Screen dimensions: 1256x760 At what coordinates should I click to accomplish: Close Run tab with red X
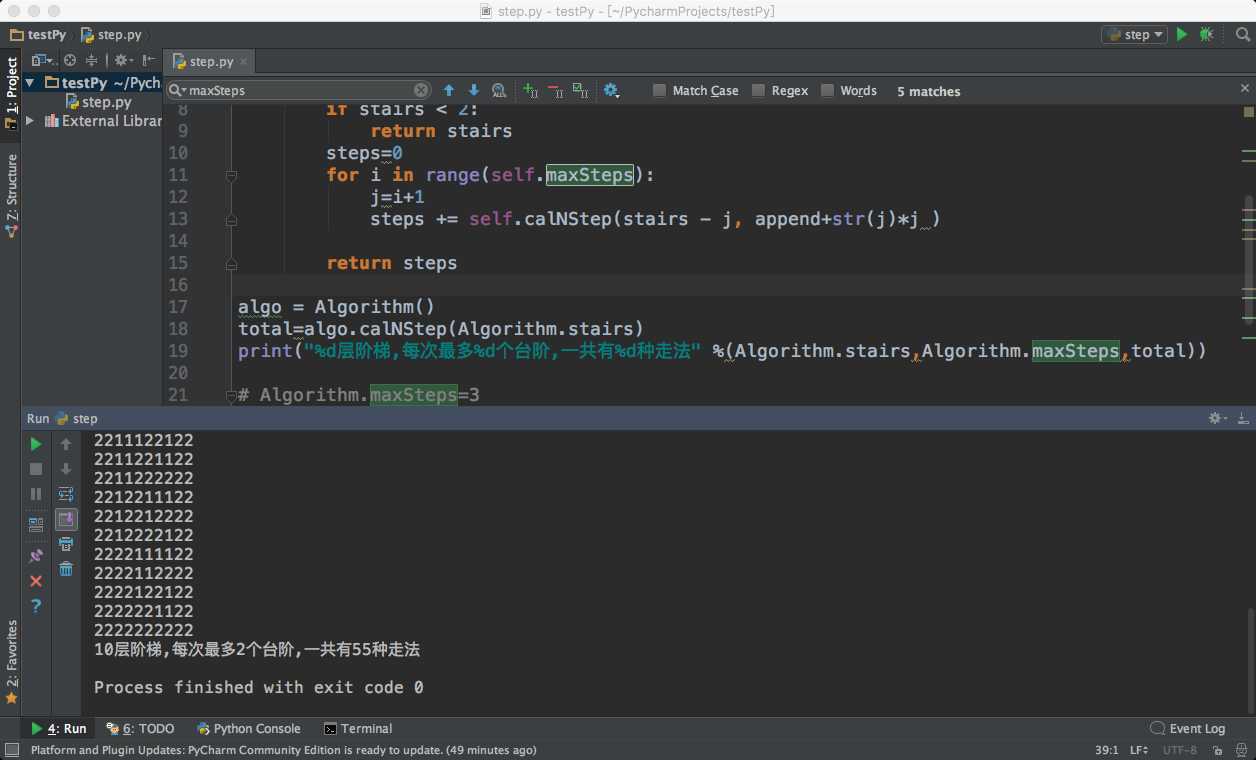pos(36,581)
